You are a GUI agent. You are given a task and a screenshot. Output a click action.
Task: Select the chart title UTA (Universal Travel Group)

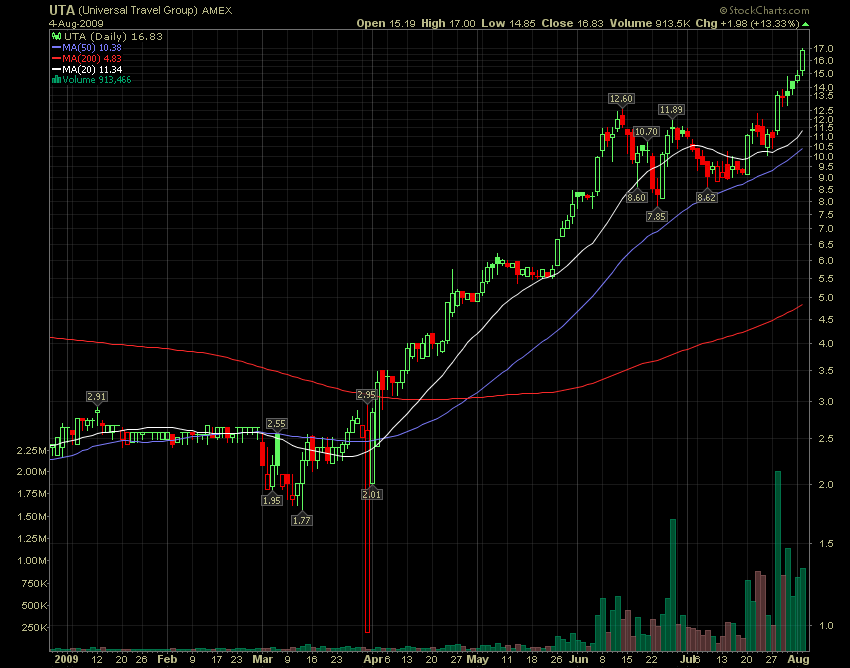(x=124, y=10)
